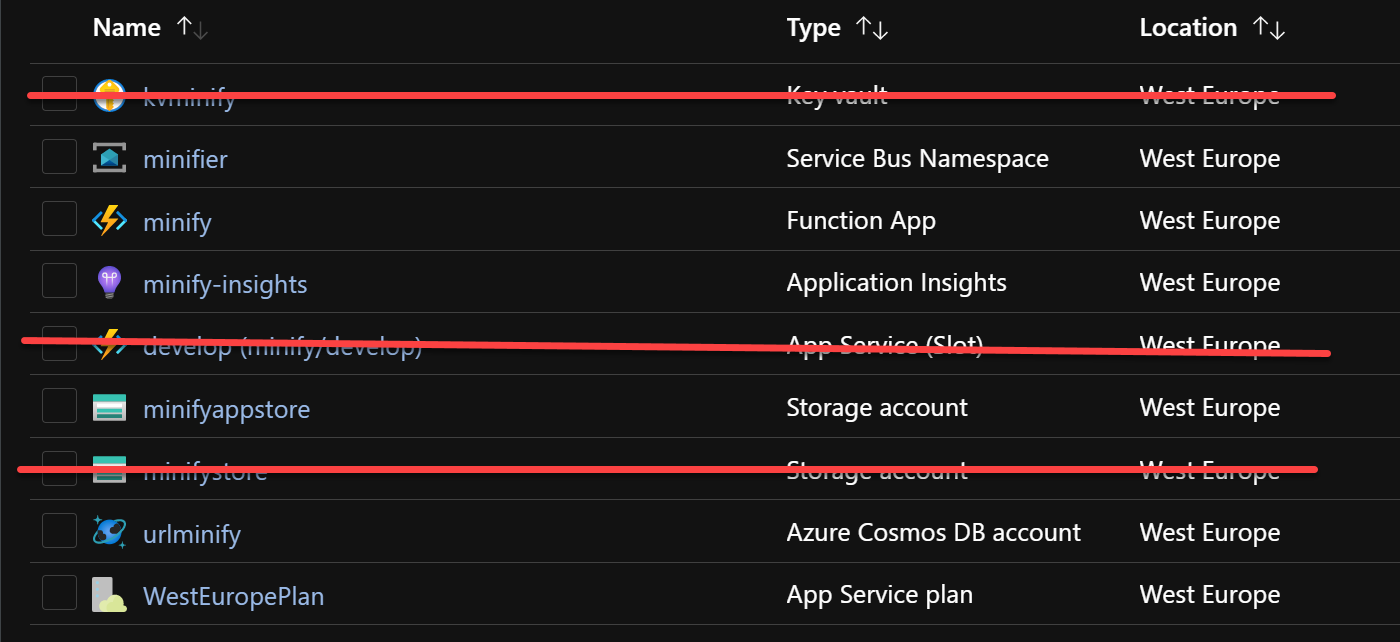Open the minifyappstore storage account
The height and width of the screenshot is (642, 1400).
click(226, 407)
